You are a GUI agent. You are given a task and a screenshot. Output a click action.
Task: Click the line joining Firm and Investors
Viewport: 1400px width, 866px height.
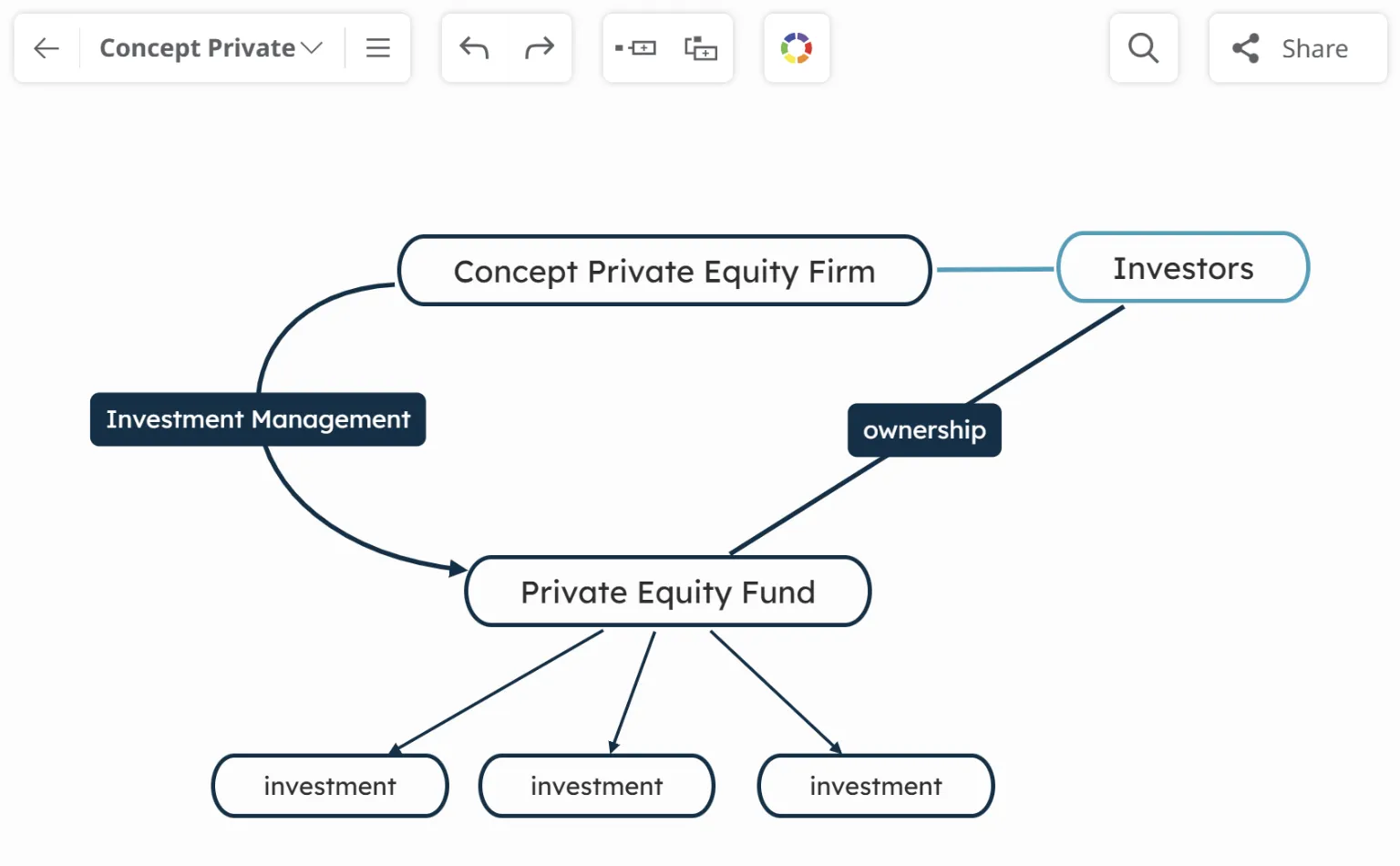click(994, 270)
